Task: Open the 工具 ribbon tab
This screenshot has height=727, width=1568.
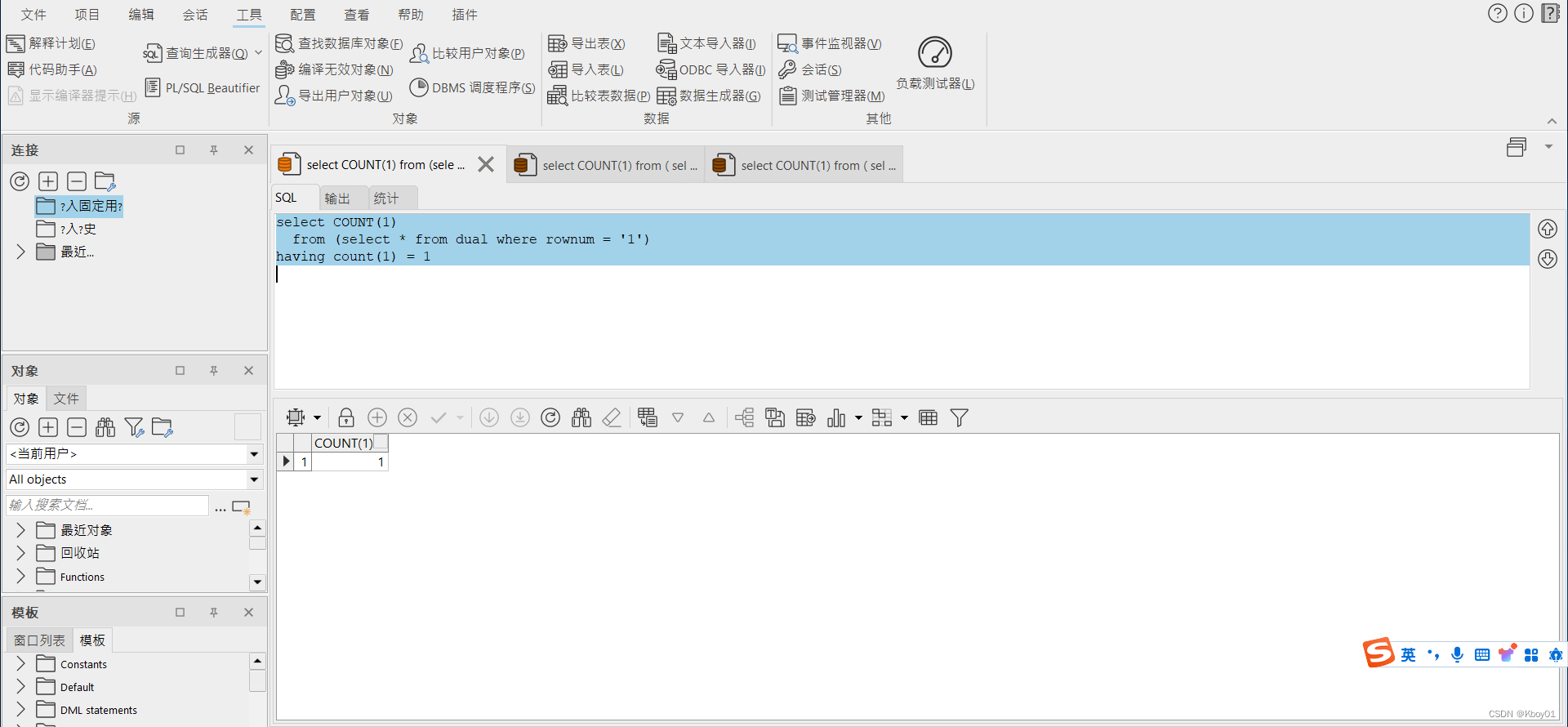Action: [249, 15]
